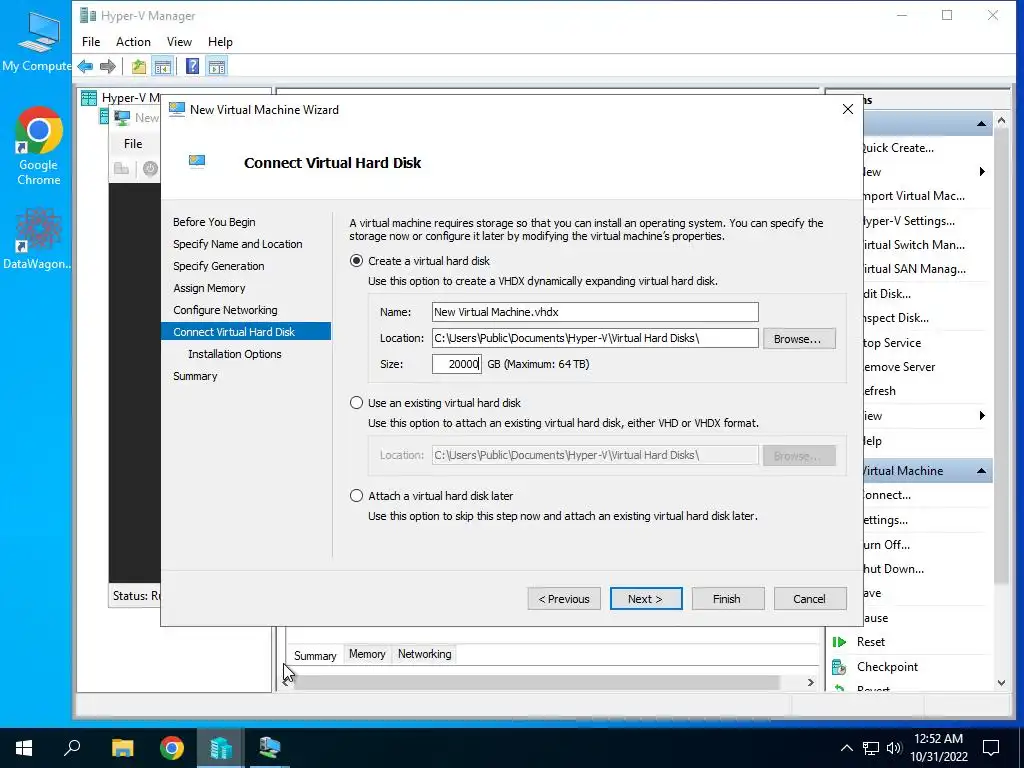Click the Up One Level folder toolbar icon
1024x768 pixels.
click(x=138, y=66)
